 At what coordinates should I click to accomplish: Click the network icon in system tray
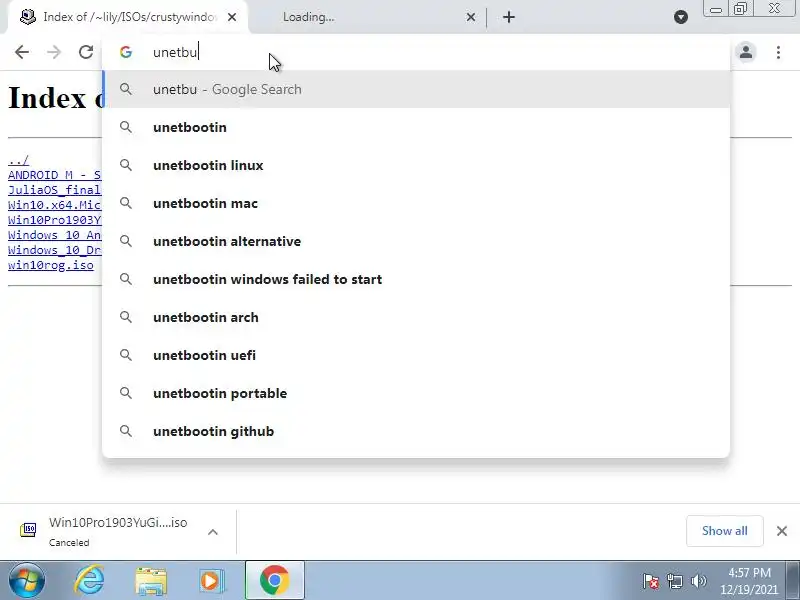(674, 581)
